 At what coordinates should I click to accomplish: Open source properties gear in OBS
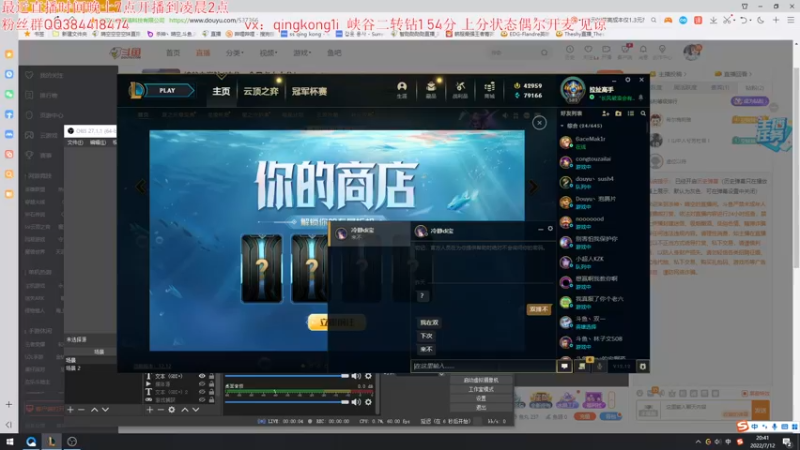pos(172,410)
